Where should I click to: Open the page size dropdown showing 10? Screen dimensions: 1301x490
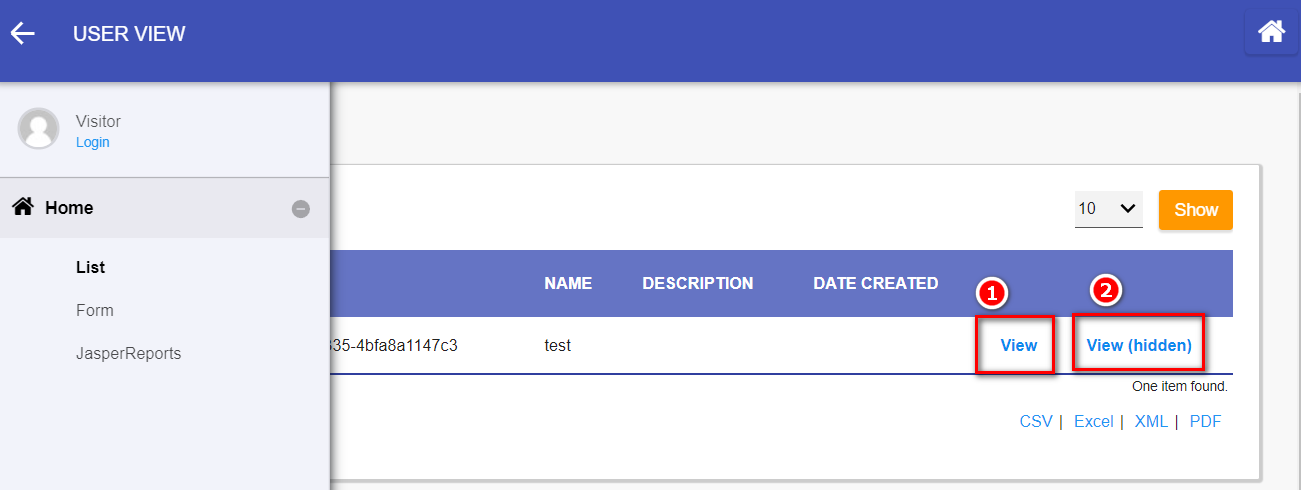click(x=1108, y=209)
